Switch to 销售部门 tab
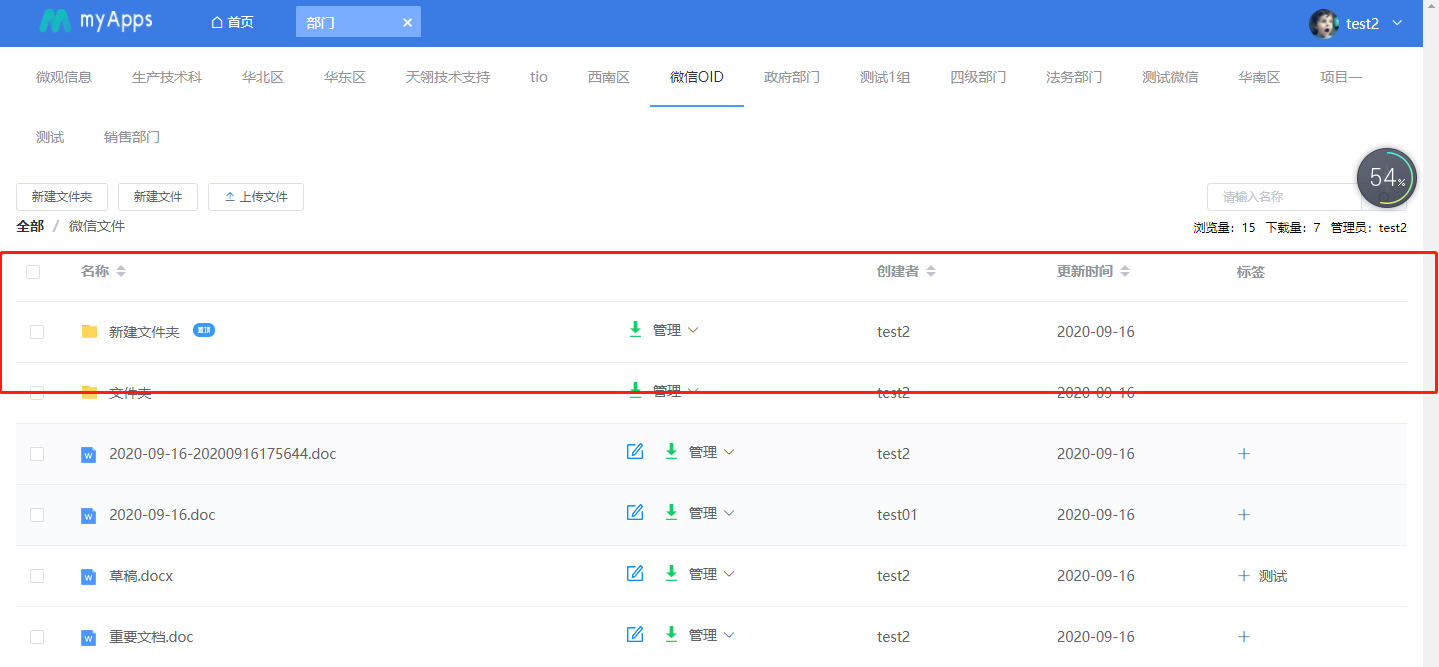The image size is (1439, 667). click(132, 138)
